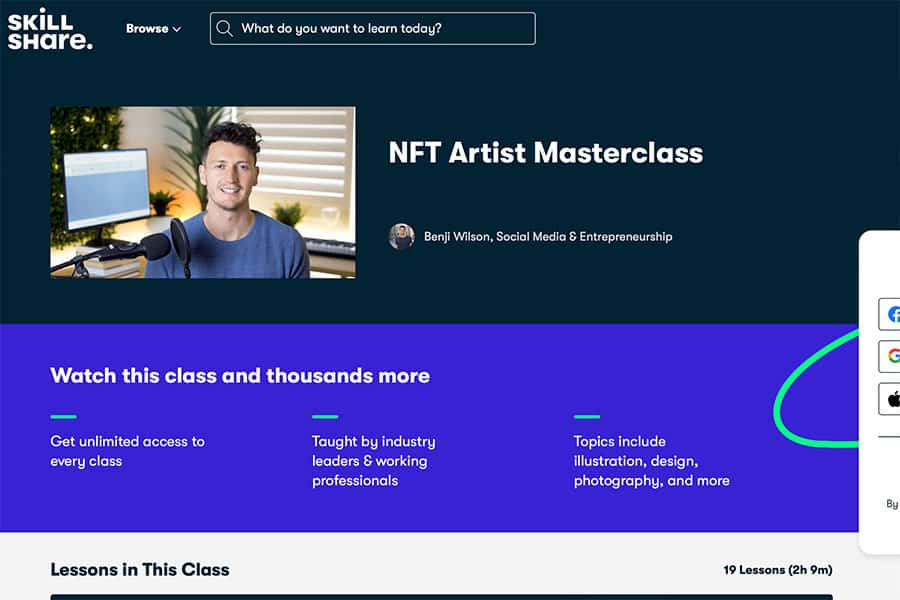Click the '19 Lessons (2h 9m)' text
This screenshot has width=900, height=600.
[778, 570]
